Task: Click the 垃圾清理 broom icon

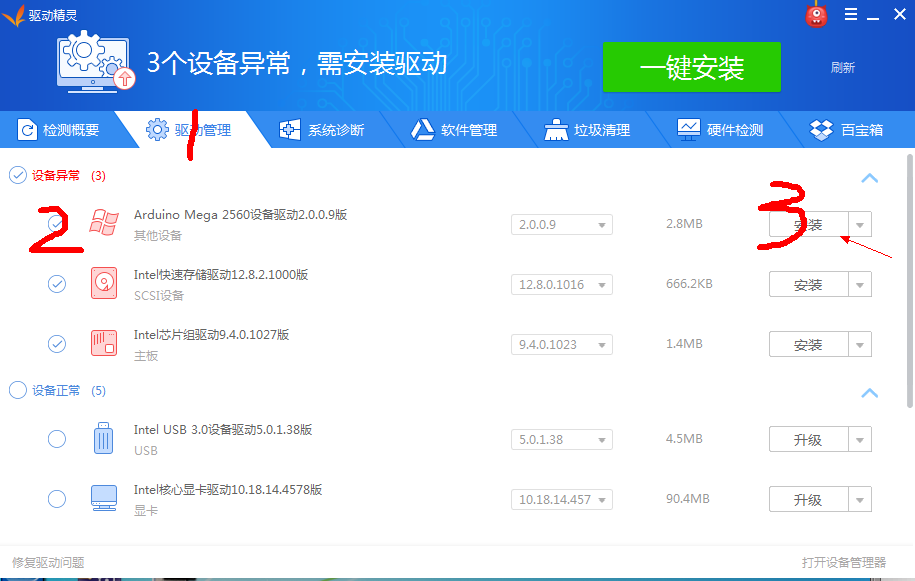Action: pos(556,130)
